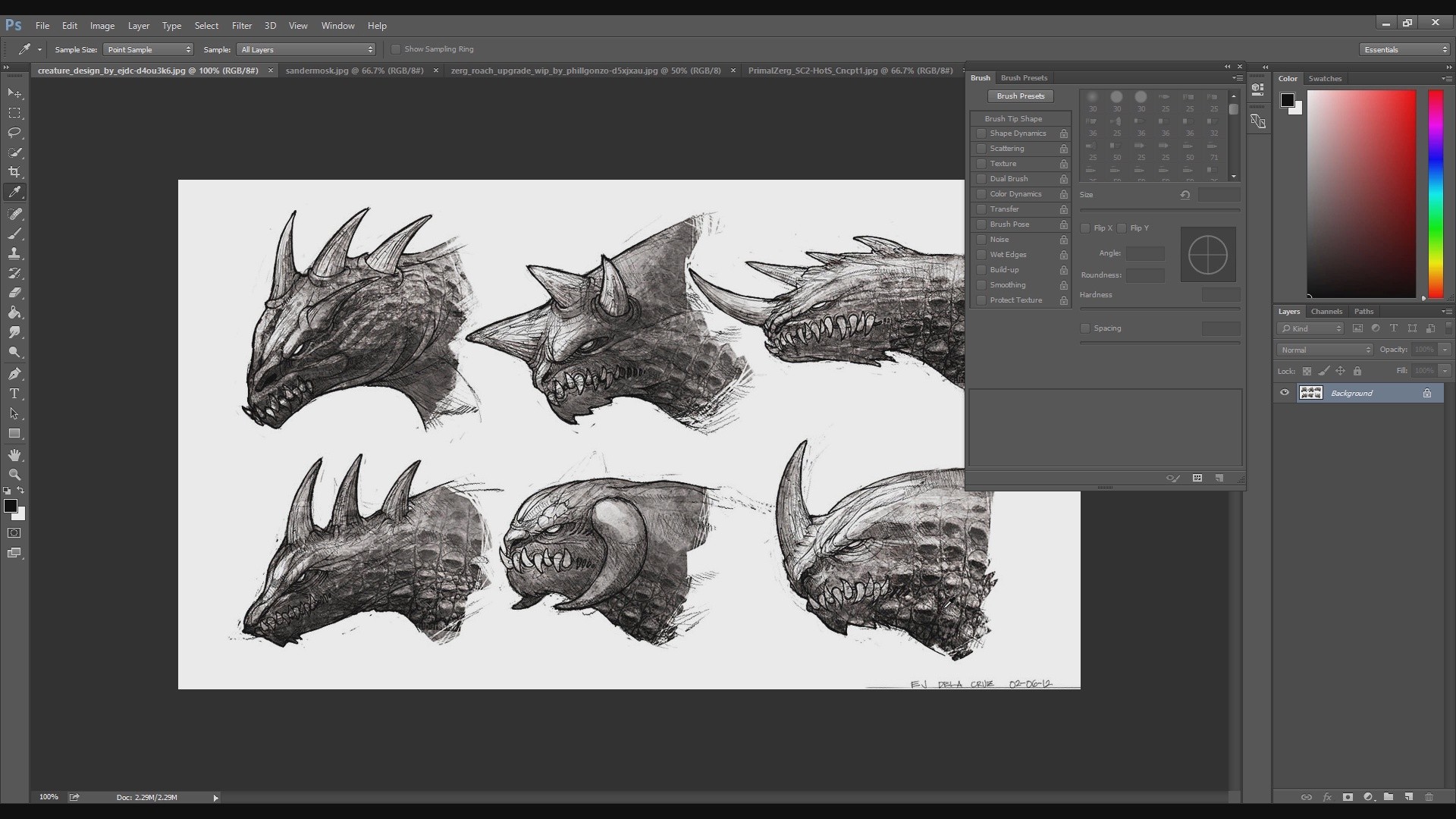Select the Eyedropper tool in toolbox

click(x=14, y=193)
